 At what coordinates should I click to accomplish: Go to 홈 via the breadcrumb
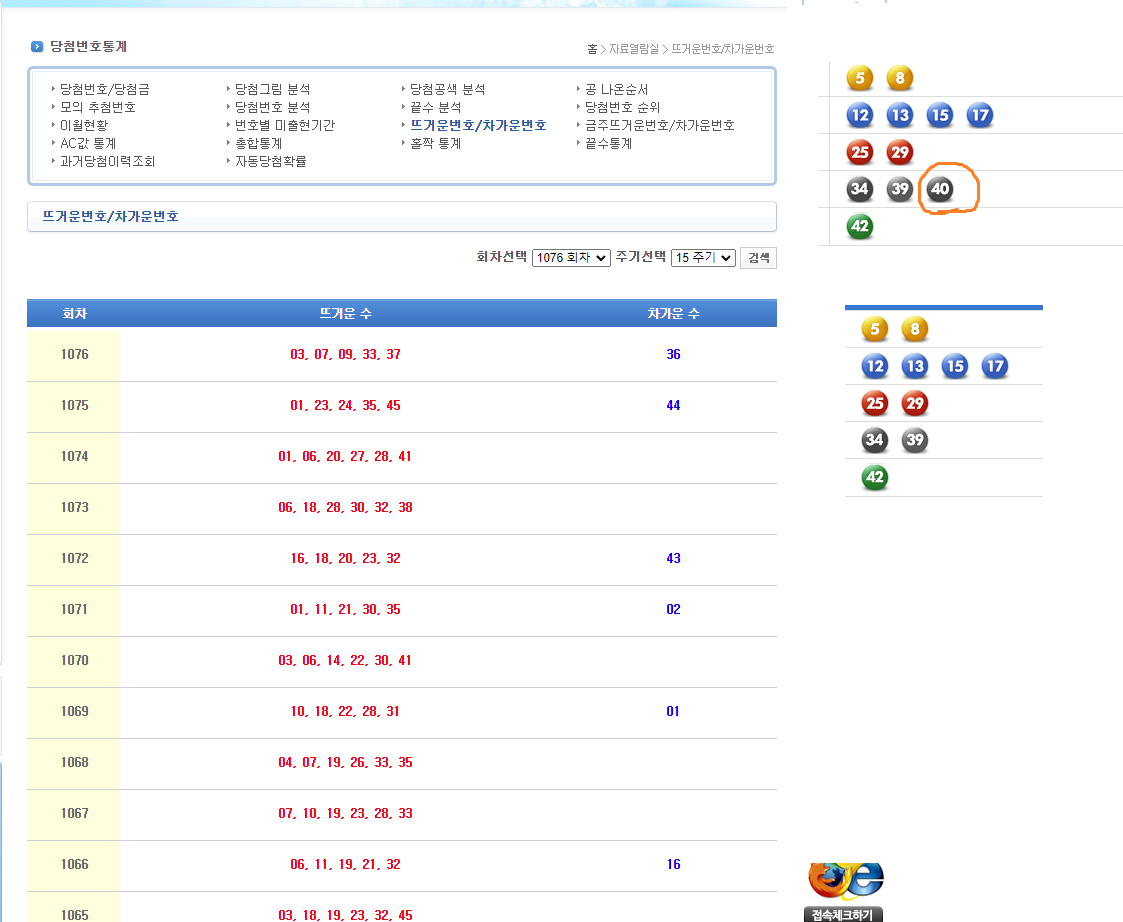[x=592, y=49]
